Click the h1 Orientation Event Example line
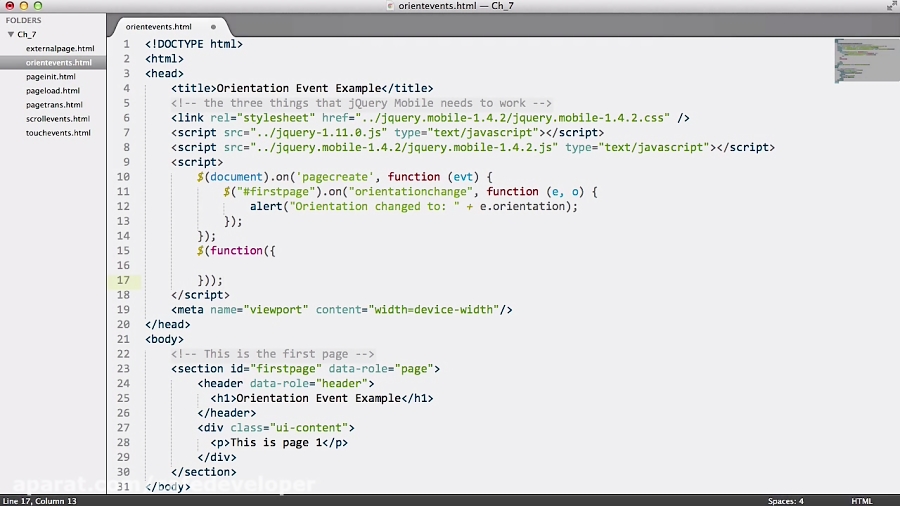The image size is (900, 506). [321, 398]
